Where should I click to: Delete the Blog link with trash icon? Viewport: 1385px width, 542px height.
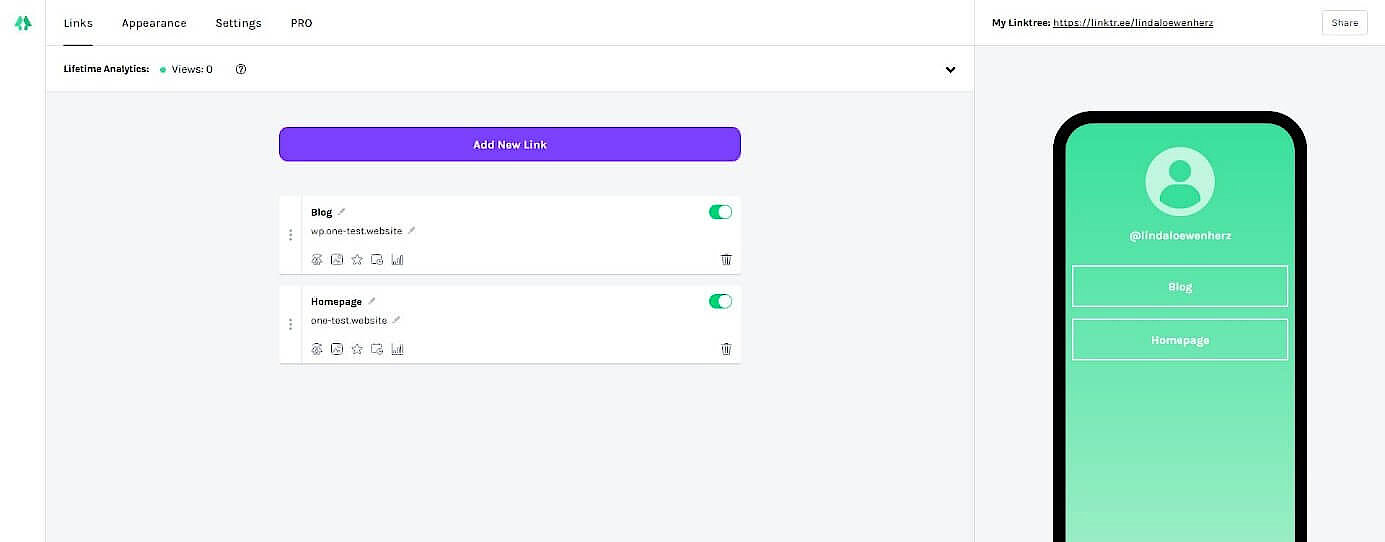(726, 260)
